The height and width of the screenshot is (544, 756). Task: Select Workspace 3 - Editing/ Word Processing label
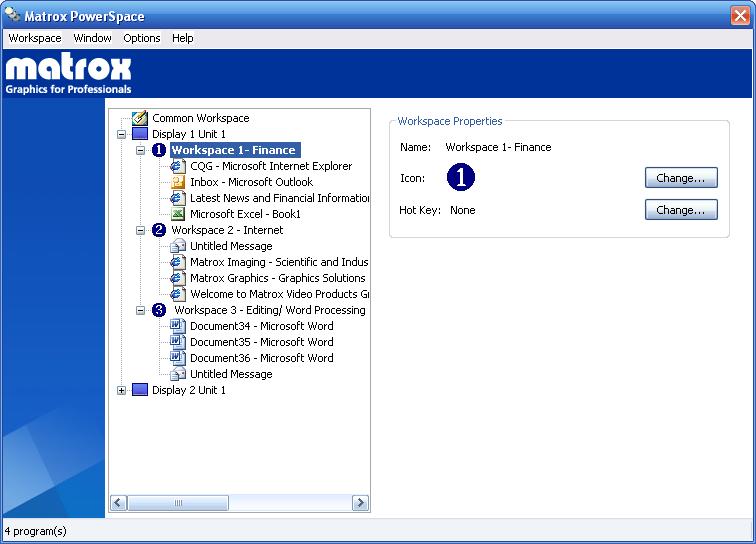tap(270, 310)
